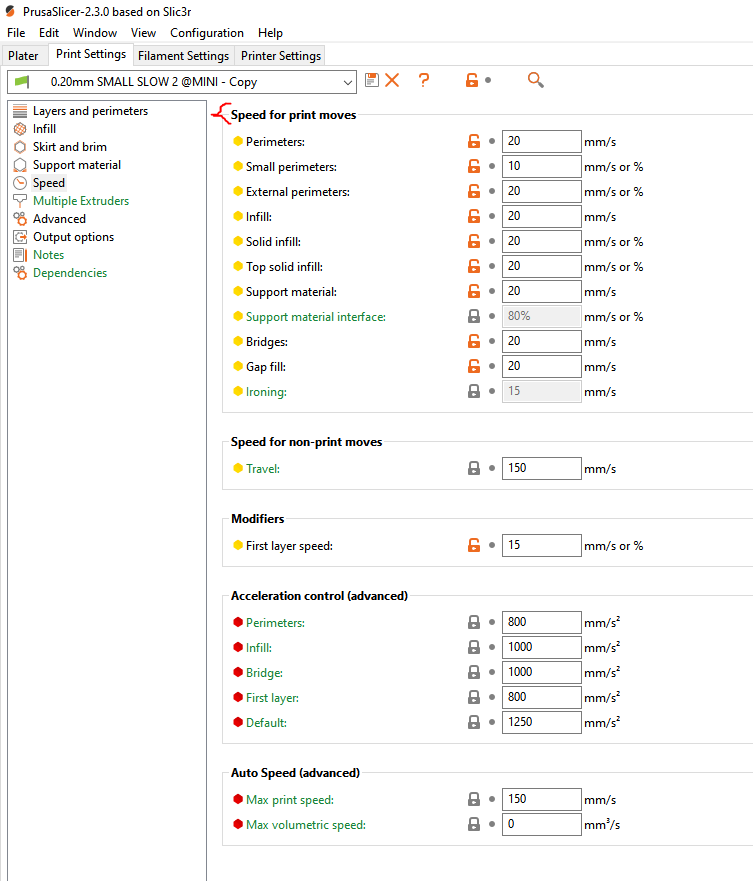Click the Travel speed input field
753x881 pixels.
[541, 469]
